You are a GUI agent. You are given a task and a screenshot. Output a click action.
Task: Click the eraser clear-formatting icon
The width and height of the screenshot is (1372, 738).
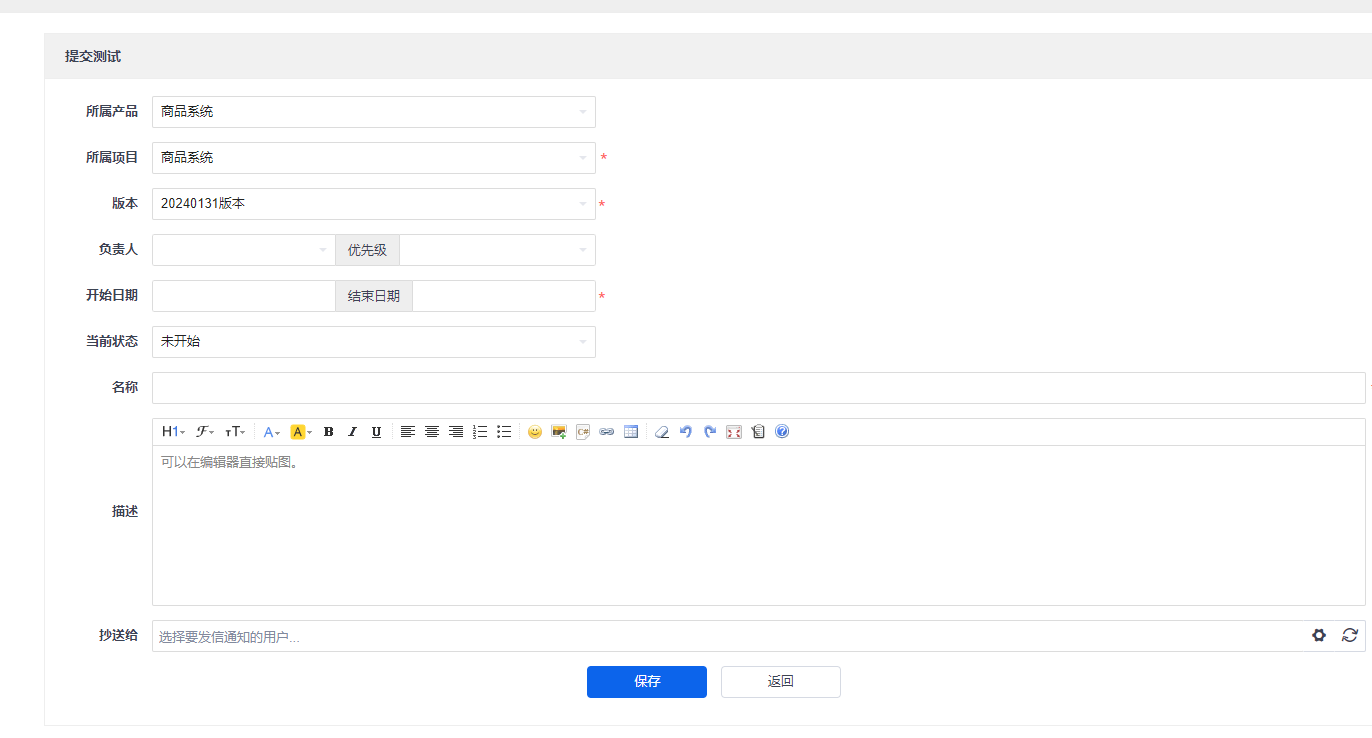click(661, 432)
